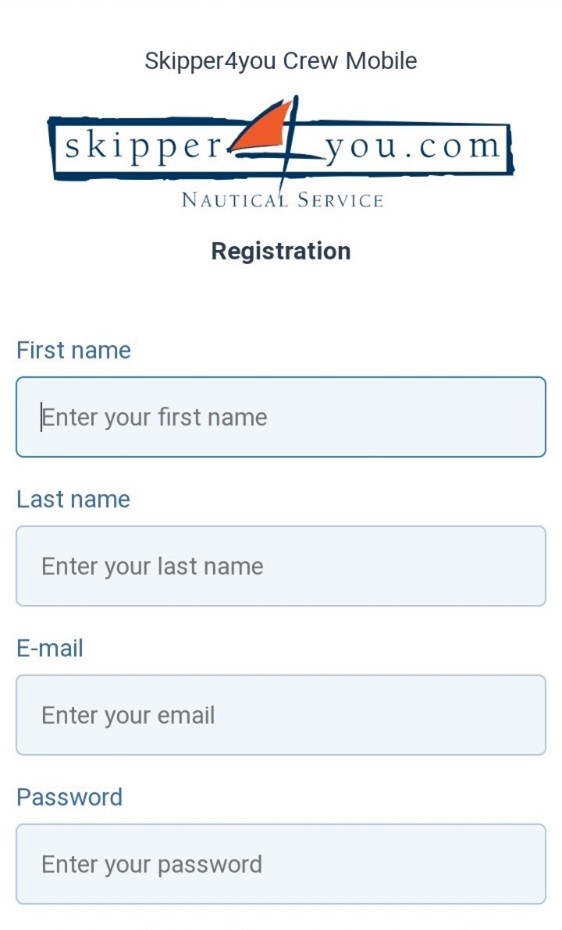Click the word "Nautical" under the logo
This screenshot has width=562, height=930.
click(235, 200)
